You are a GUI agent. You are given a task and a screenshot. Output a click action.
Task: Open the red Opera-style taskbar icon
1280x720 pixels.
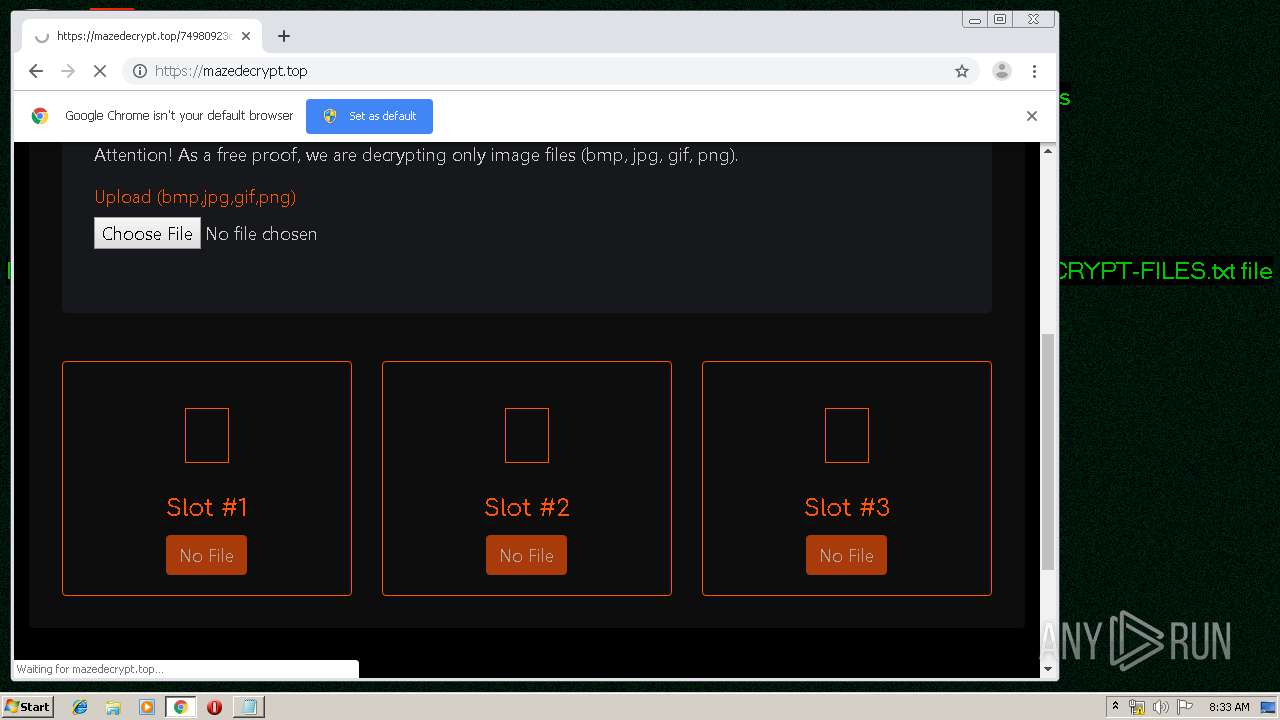[x=214, y=707]
